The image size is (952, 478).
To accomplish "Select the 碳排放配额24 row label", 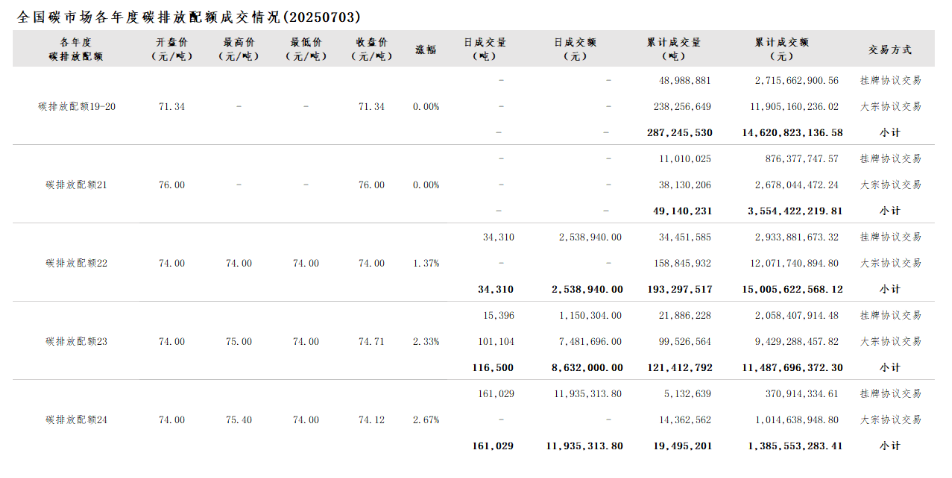I will [76, 420].
